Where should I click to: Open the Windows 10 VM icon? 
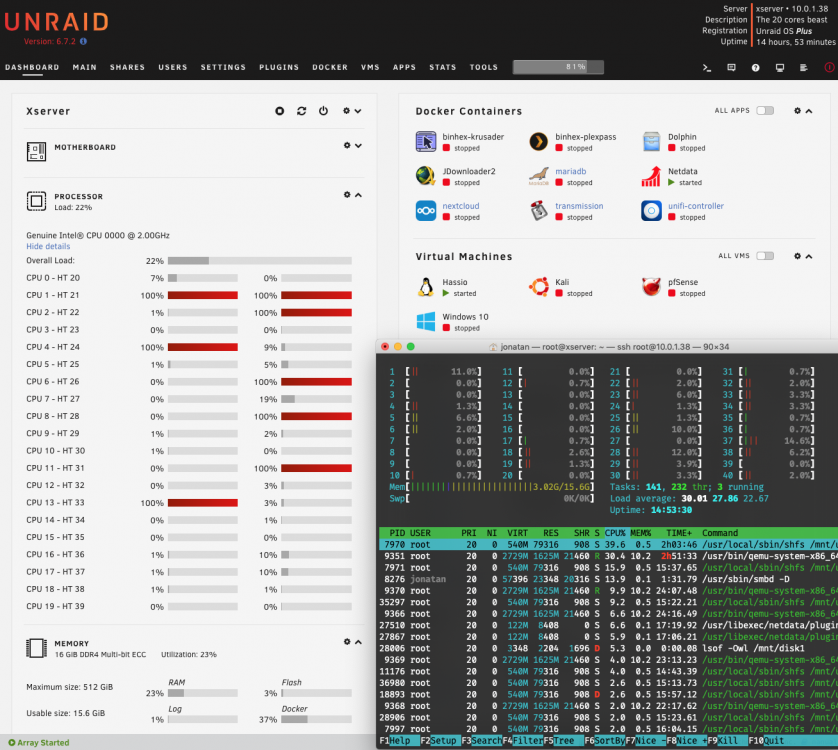pos(426,321)
